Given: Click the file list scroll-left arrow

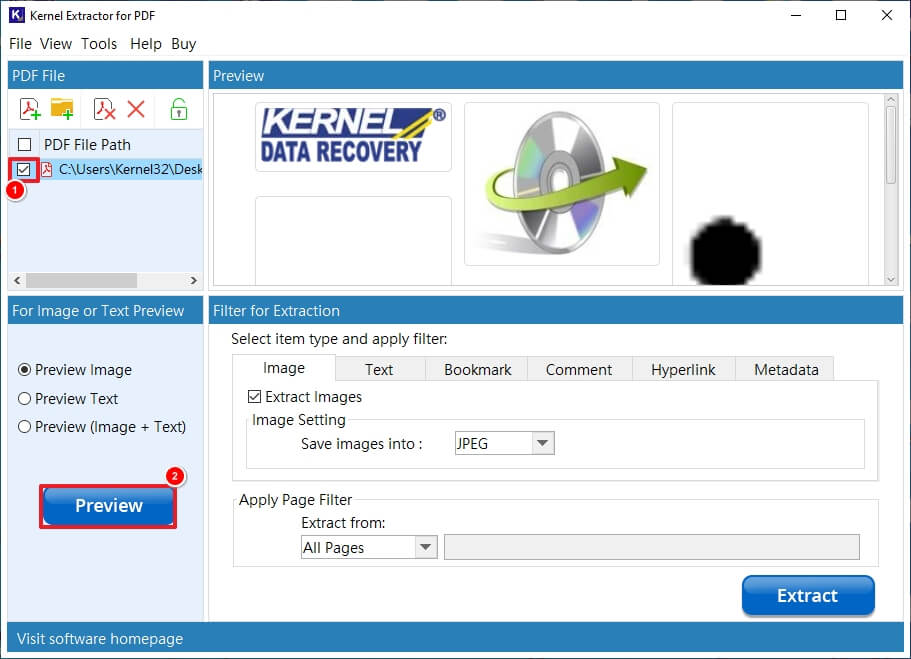Looking at the screenshot, I should click(17, 281).
